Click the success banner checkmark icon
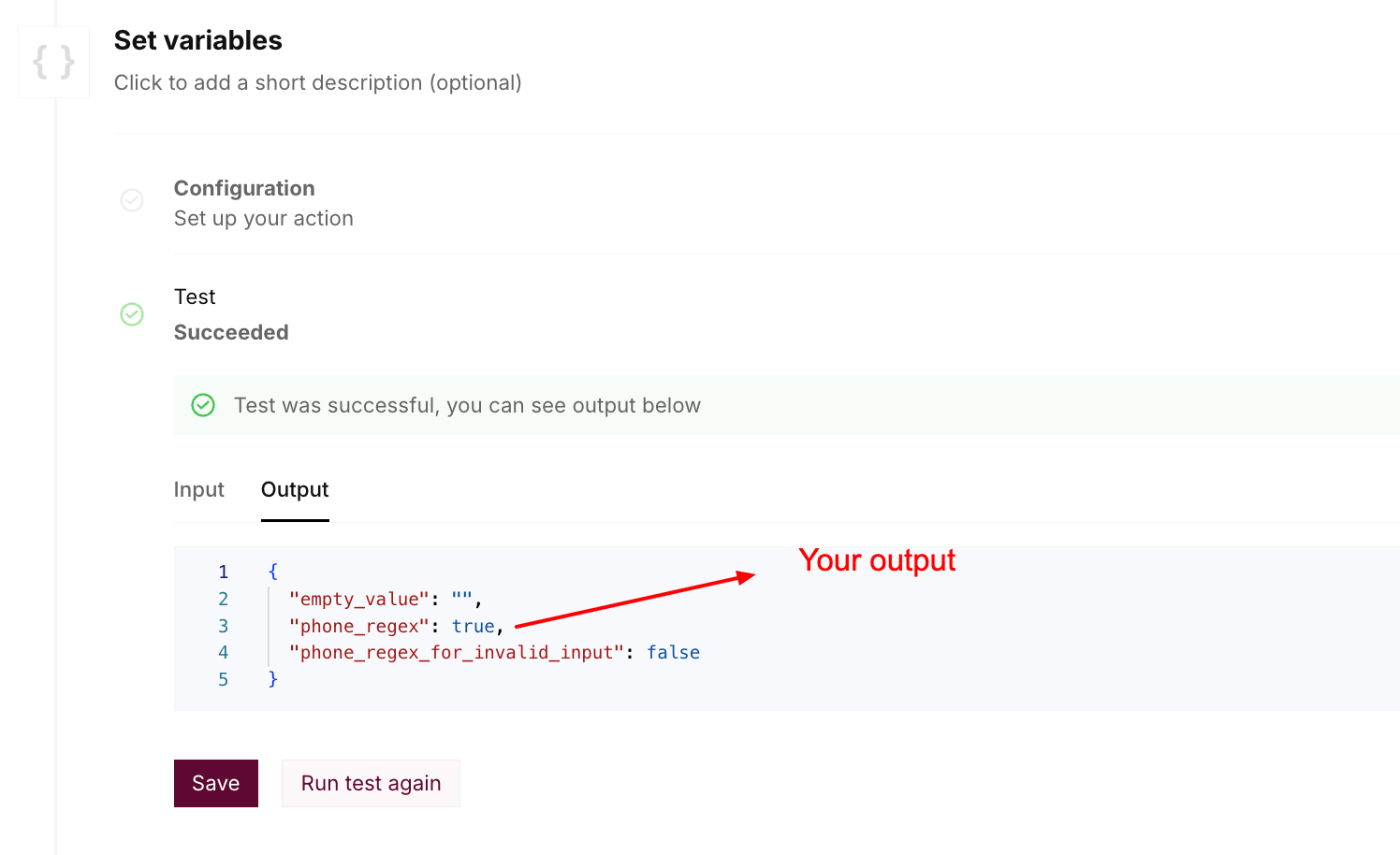Image resolution: width=1400 pixels, height=855 pixels. coord(203,405)
